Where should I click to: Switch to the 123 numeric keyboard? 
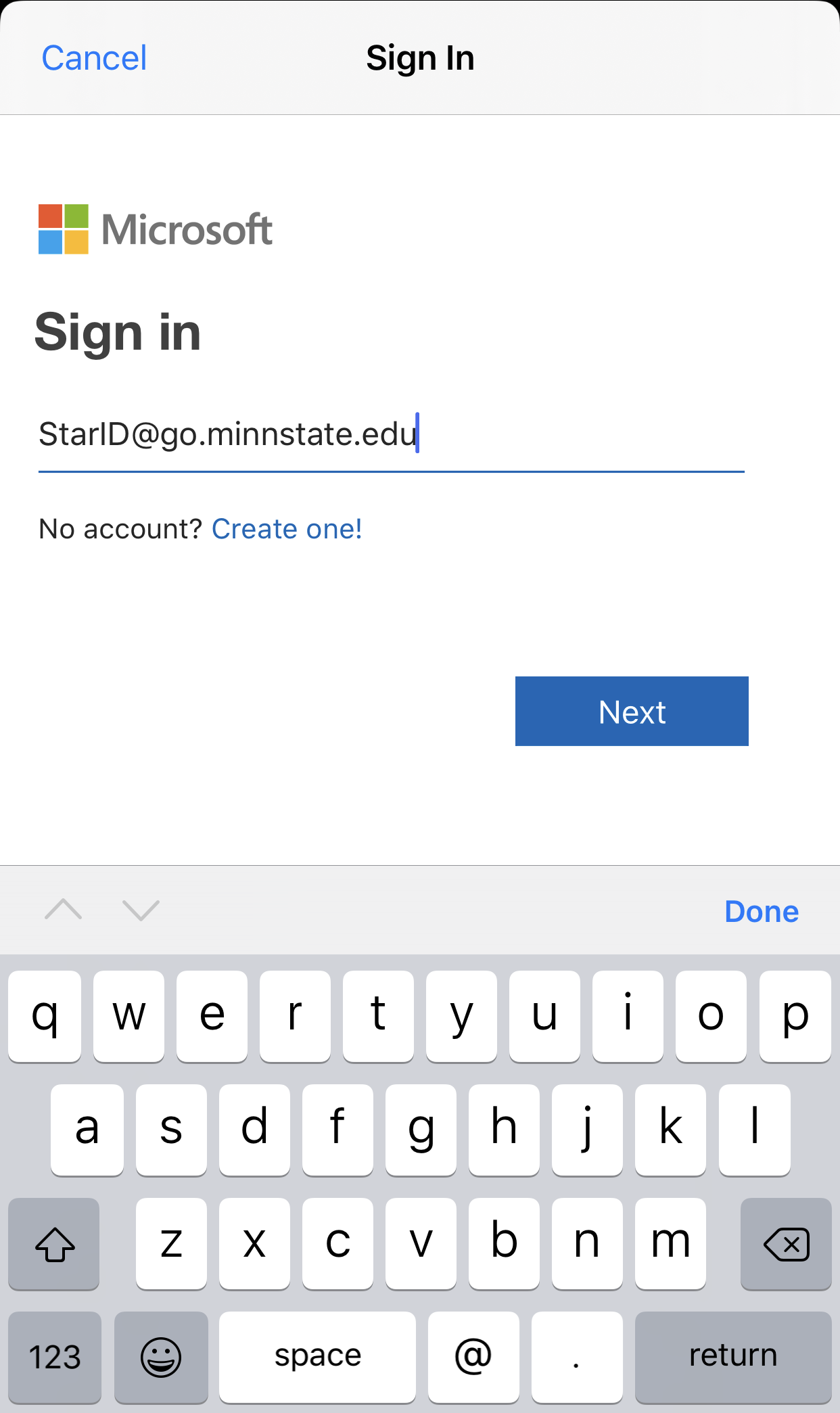tap(55, 1356)
